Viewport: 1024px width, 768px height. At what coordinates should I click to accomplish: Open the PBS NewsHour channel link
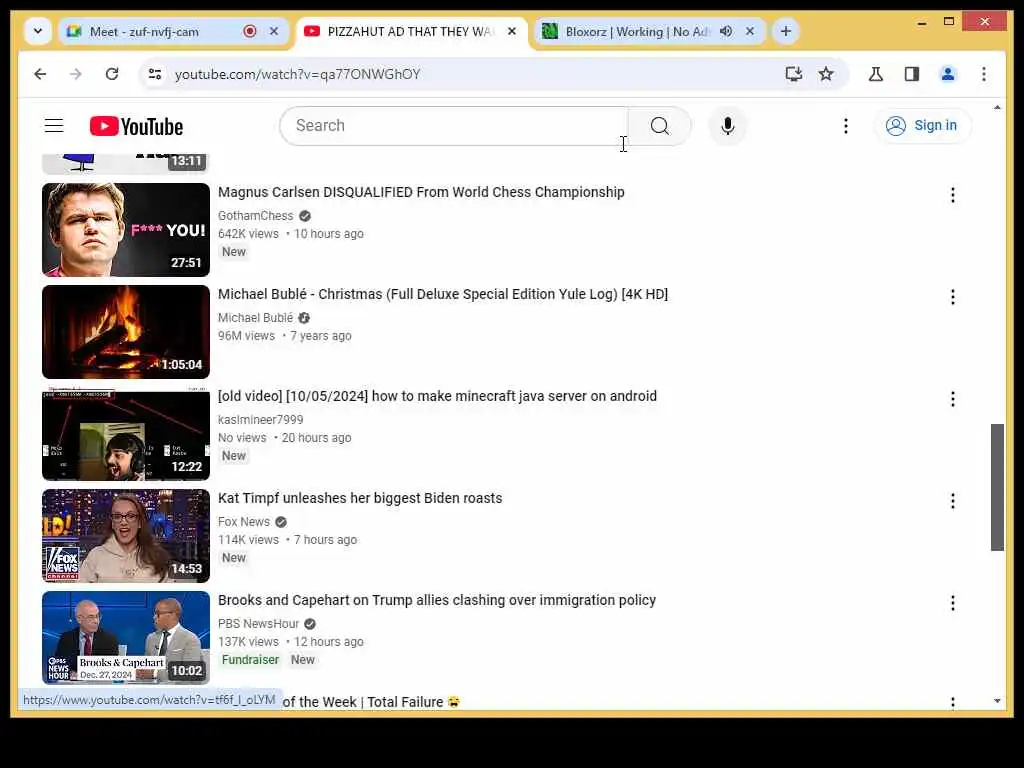click(258, 623)
